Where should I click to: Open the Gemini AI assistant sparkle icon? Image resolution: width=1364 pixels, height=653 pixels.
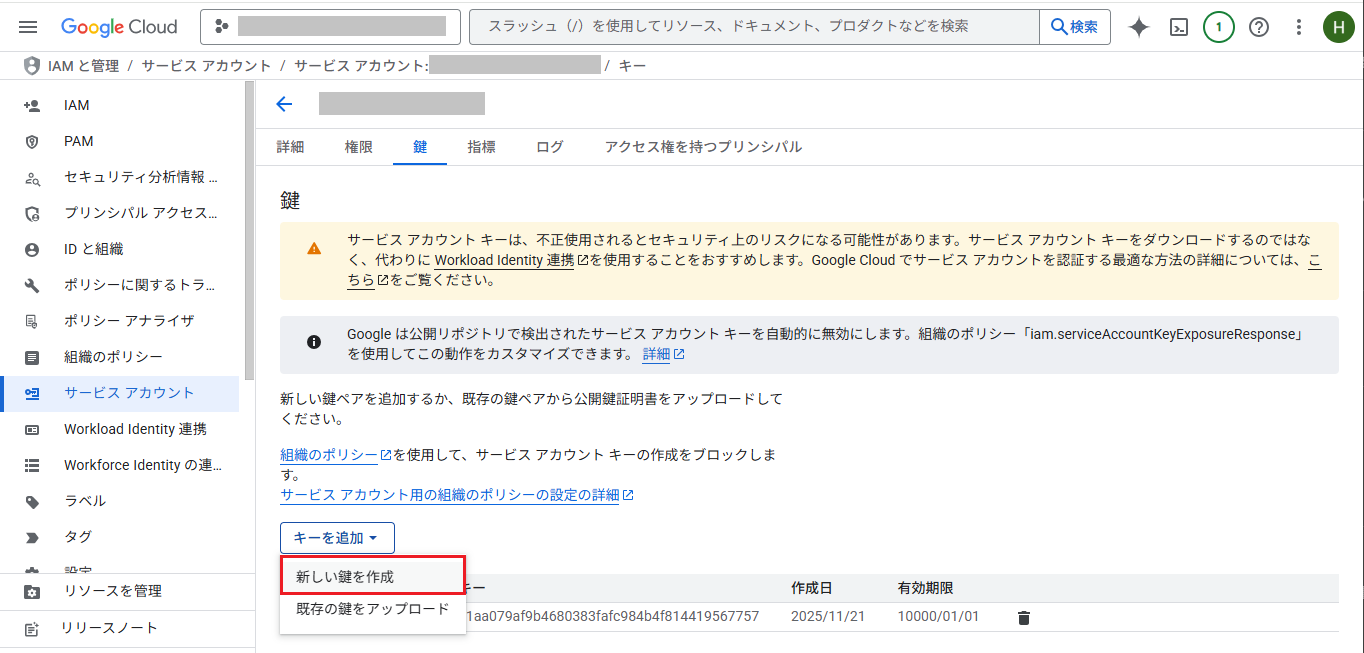pos(1139,27)
